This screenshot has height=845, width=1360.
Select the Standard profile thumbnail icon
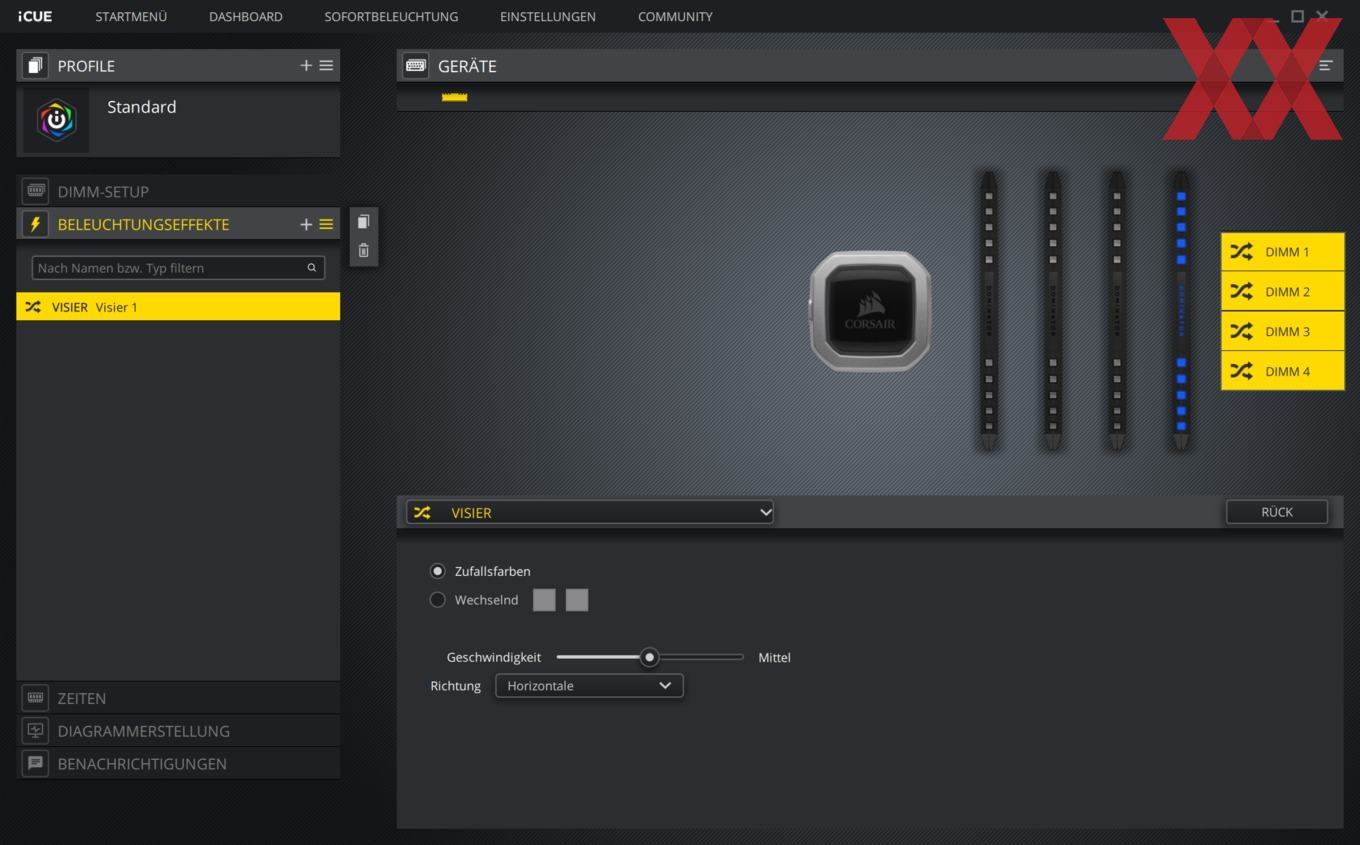[56, 120]
